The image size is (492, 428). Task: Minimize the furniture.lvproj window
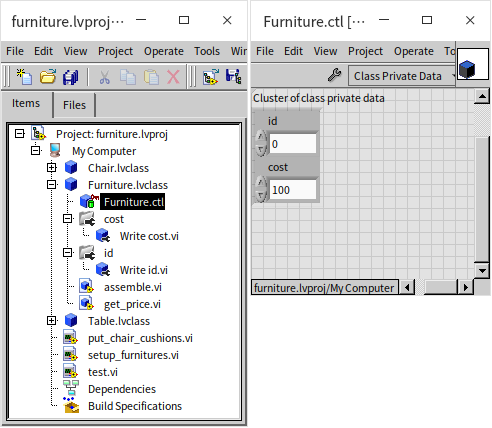pos(141,20)
